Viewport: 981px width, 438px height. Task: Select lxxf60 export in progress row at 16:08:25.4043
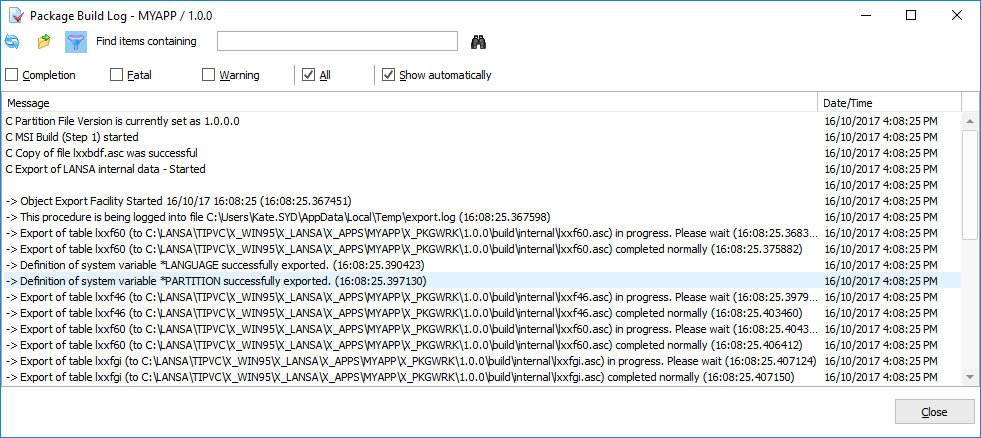pyautogui.click(x=482, y=328)
